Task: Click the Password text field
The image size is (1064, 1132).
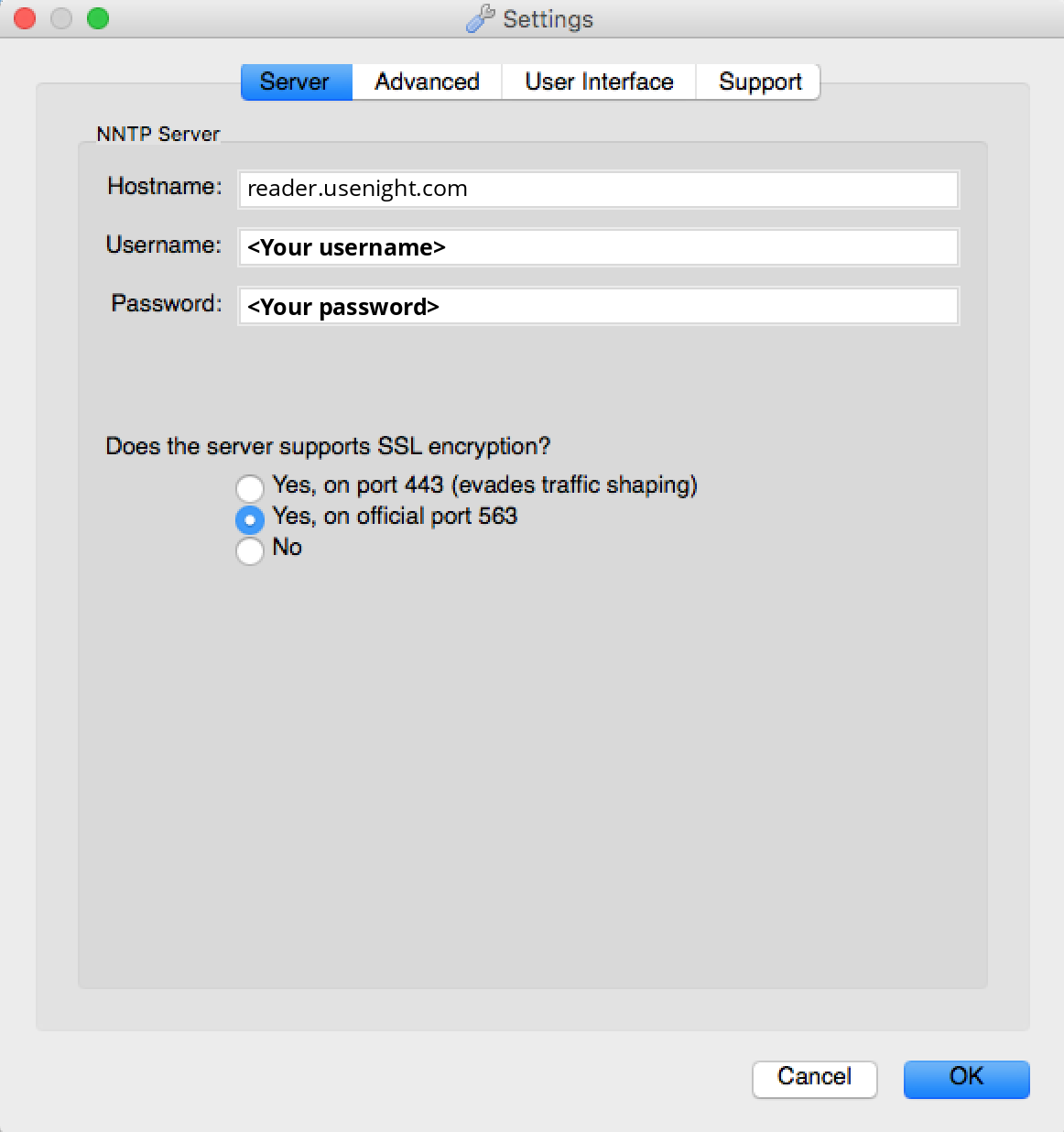Action: click(x=599, y=306)
